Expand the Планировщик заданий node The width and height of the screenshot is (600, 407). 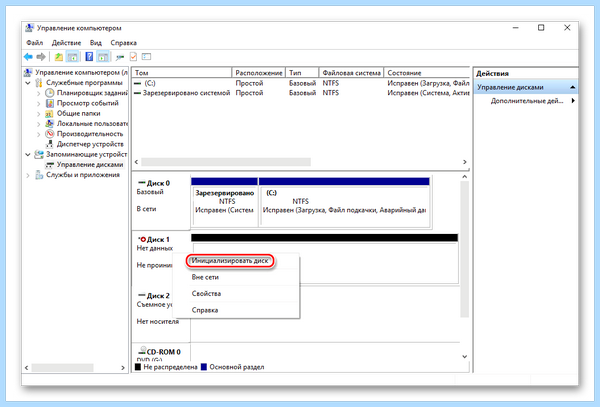[38, 93]
